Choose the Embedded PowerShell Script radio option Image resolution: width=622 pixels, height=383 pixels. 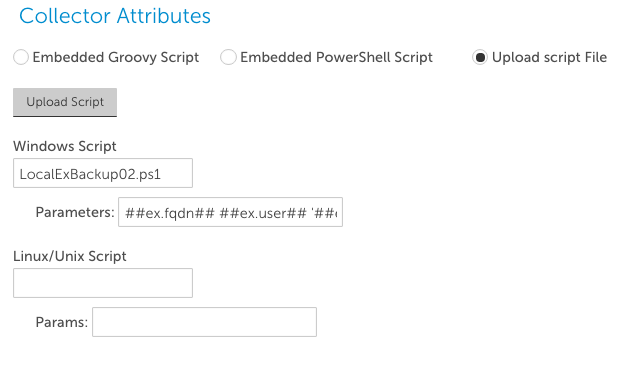pyautogui.click(x=228, y=57)
